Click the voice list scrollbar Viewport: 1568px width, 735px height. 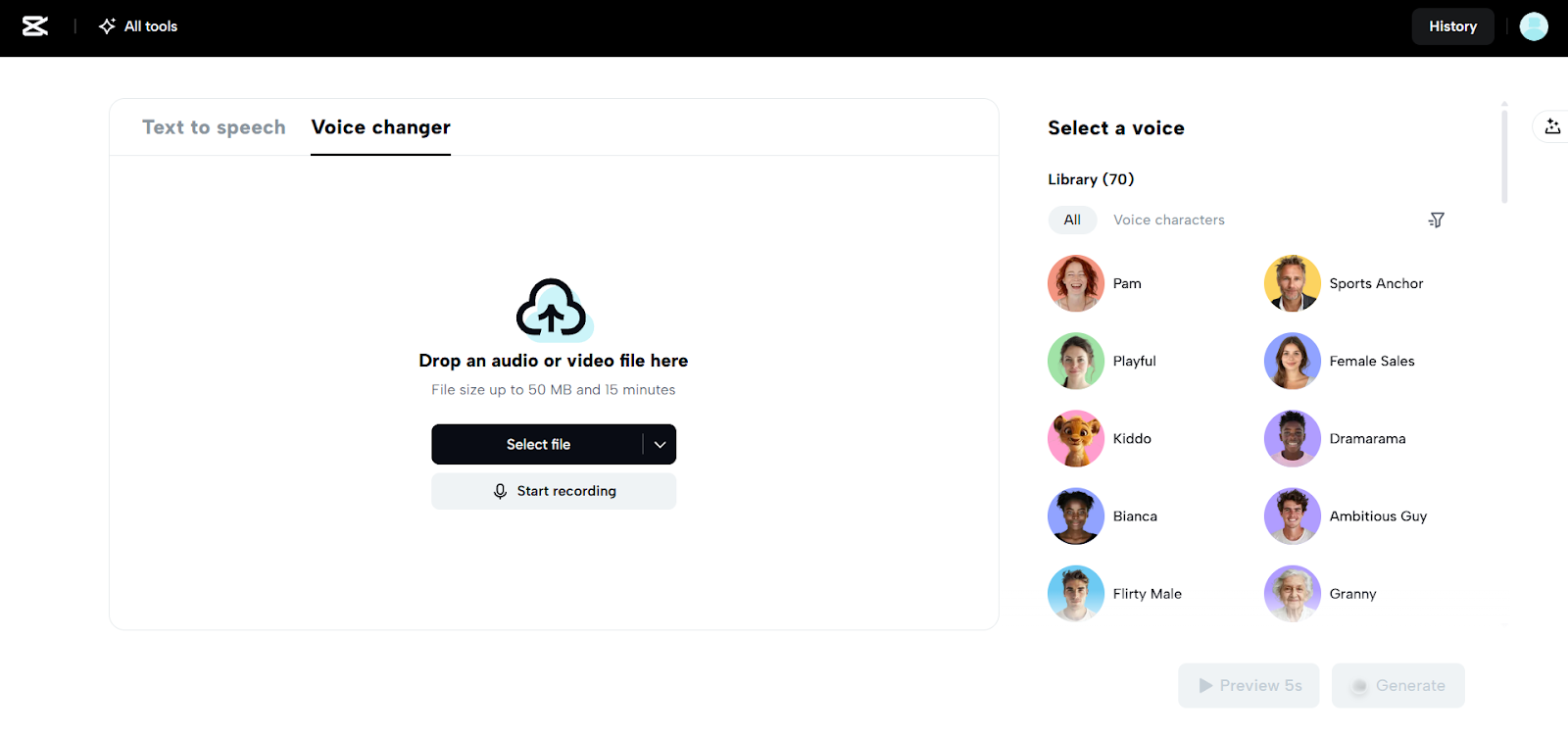pos(1504,155)
